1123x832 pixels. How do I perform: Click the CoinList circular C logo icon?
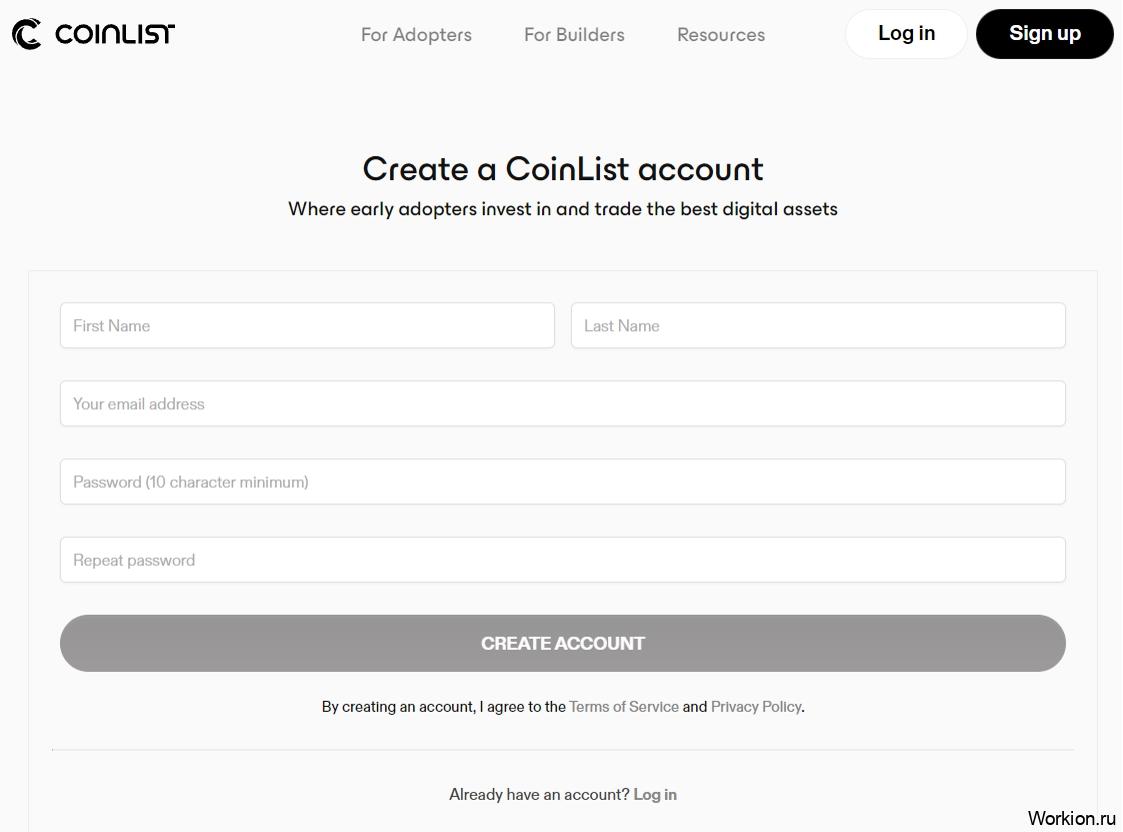pos(27,34)
